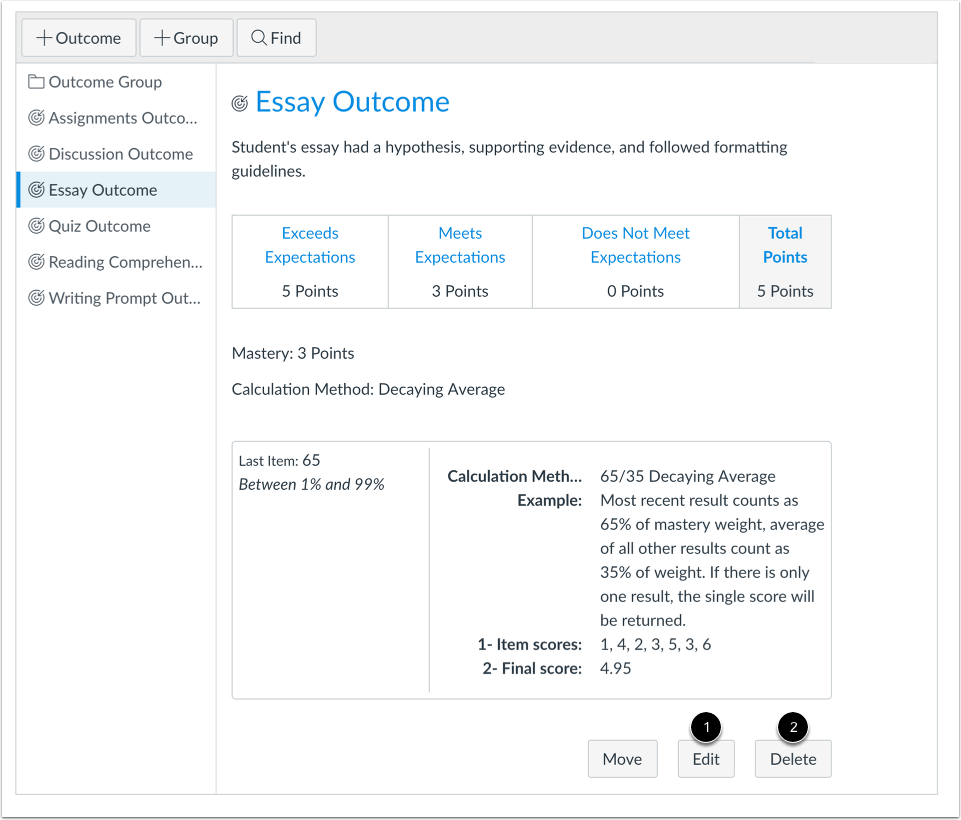The width and height of the screenshot is (961, 820).
Task: Click the outcome icon next to Essay Outcome heading
Action: 240,104
